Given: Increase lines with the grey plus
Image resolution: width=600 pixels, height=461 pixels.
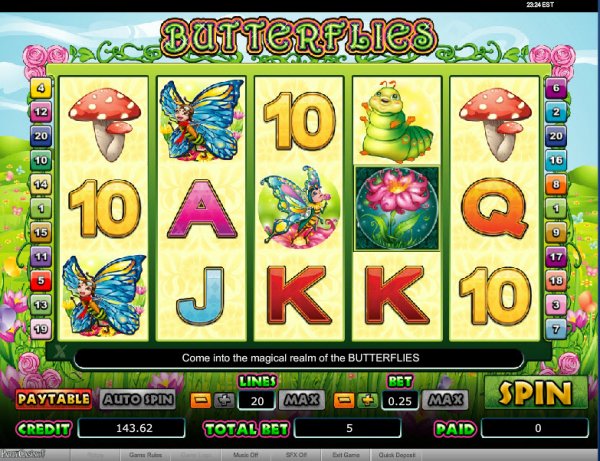Looking at the screenshot, I should click(x=224, y=400).
